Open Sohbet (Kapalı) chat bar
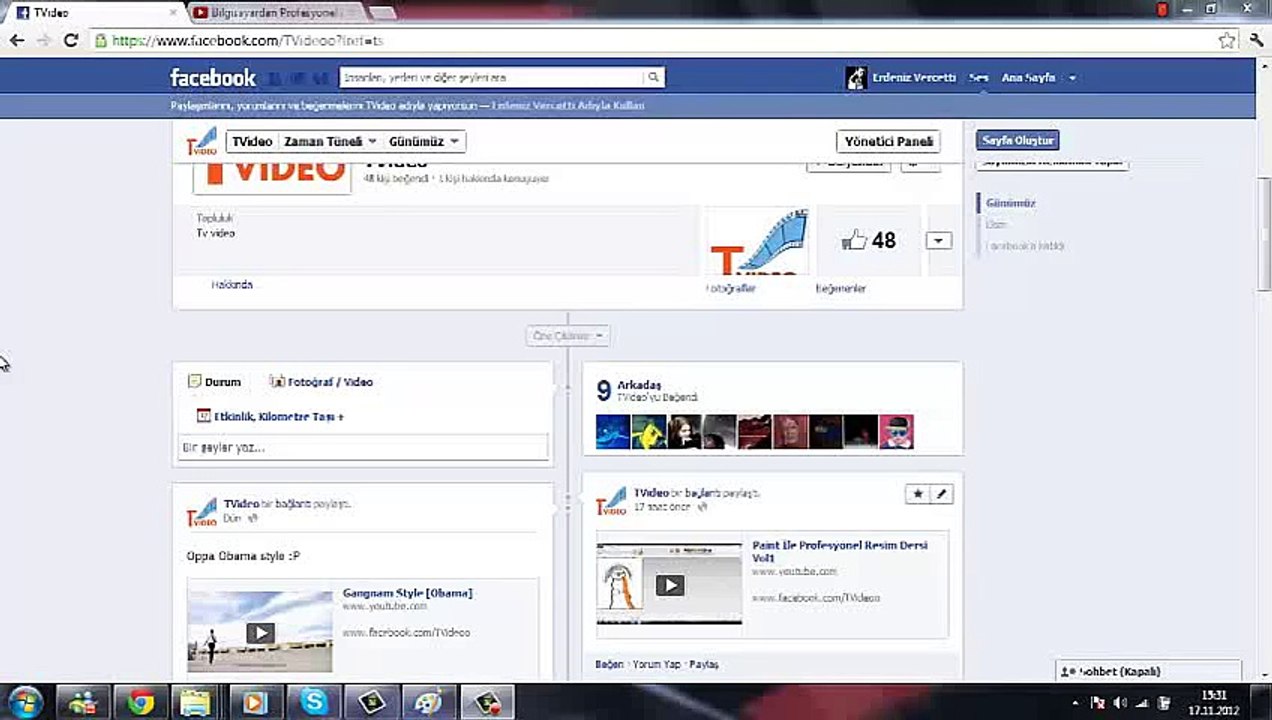This screenshot has width=1272, height=720. (x=1148, y=671)
